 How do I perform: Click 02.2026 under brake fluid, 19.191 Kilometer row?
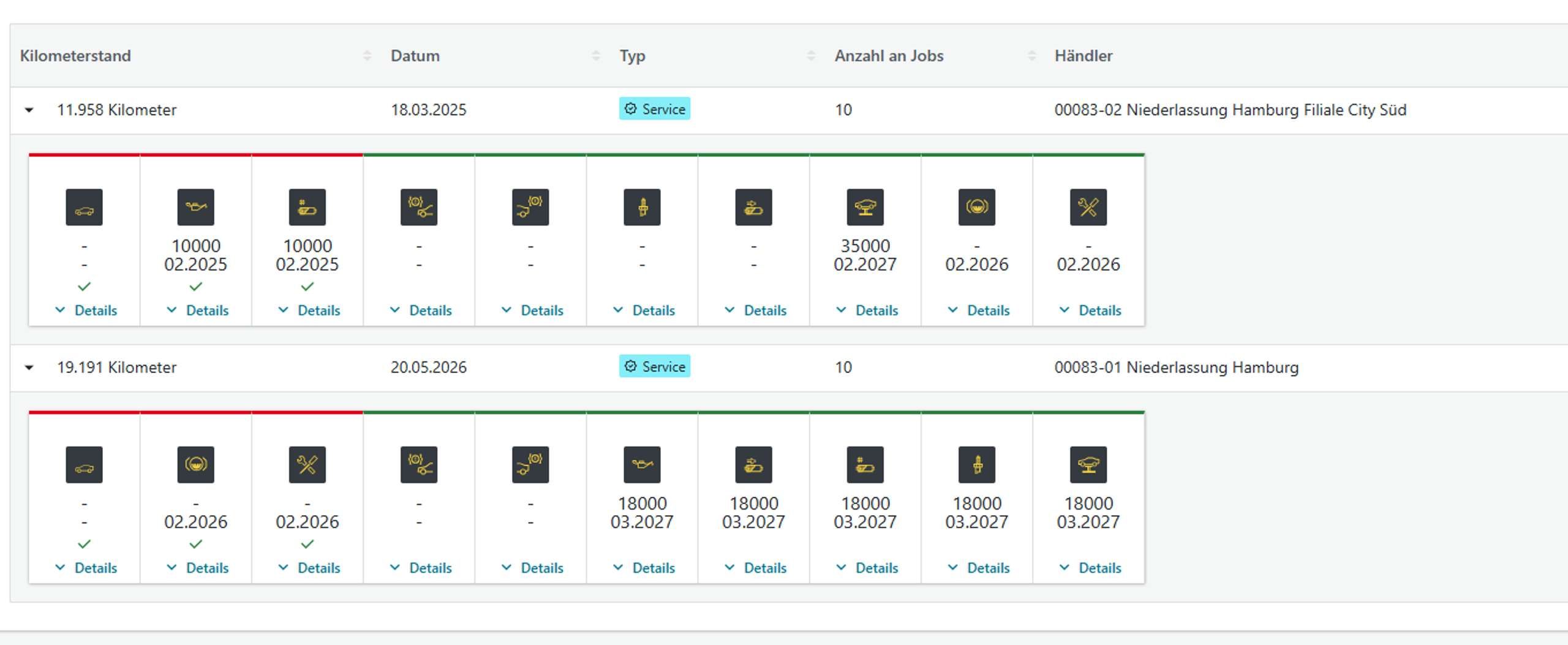(195, 522)
